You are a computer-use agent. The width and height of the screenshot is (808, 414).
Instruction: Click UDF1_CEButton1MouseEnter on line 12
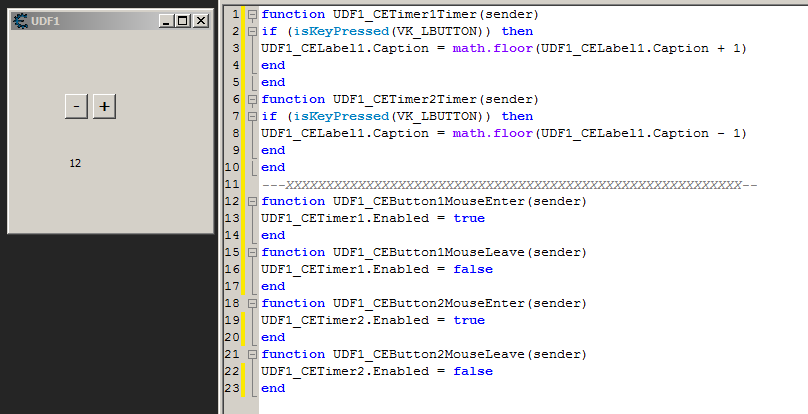tap(429, 202)
